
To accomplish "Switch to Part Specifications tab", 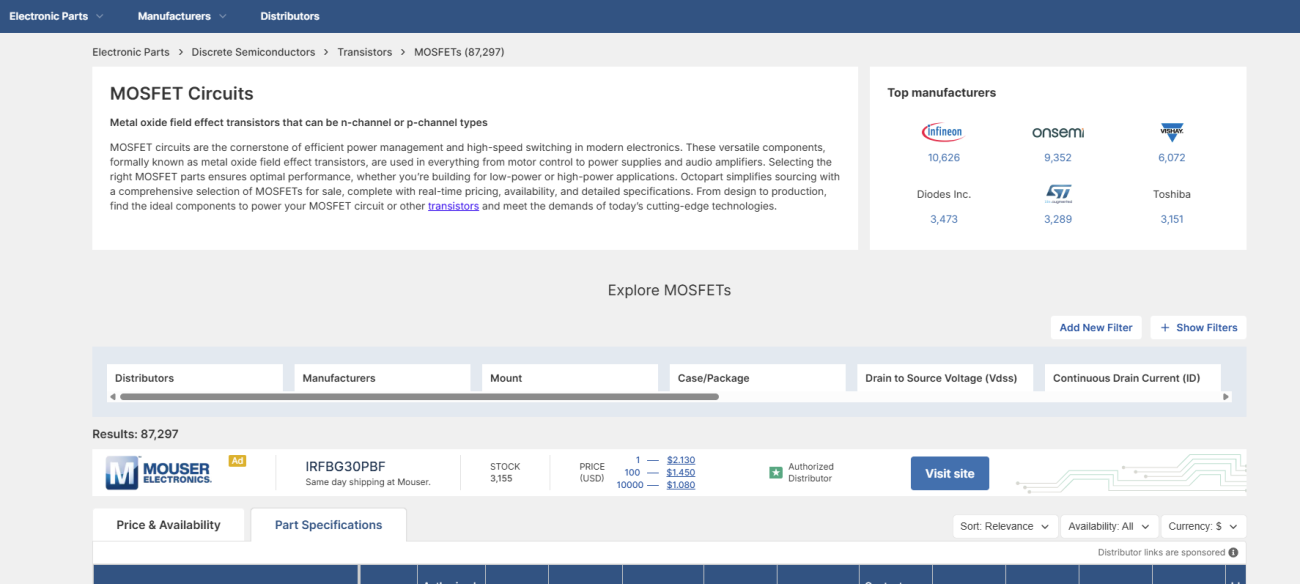I will coord(329,525).
